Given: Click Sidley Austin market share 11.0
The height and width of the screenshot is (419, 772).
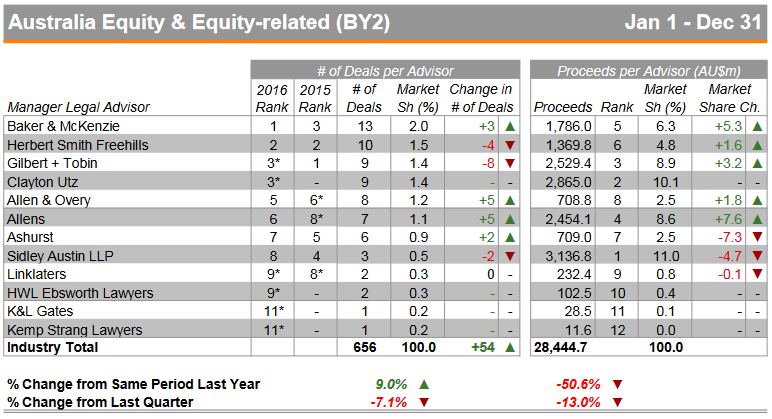Looking at the screenshot, I should [x=666, y=256].
